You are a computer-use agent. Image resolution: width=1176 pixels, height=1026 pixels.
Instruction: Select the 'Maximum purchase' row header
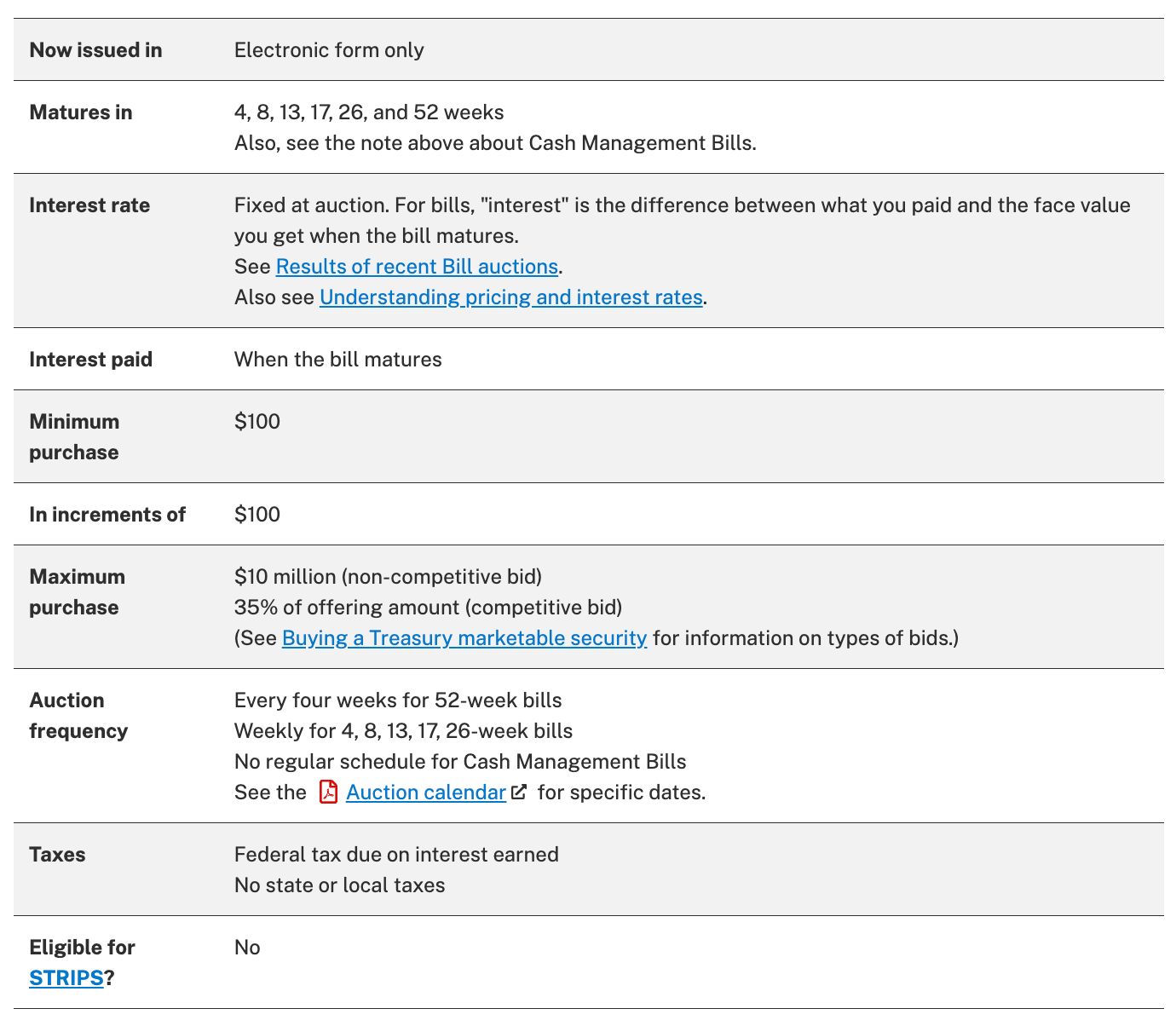click(77, 592)
